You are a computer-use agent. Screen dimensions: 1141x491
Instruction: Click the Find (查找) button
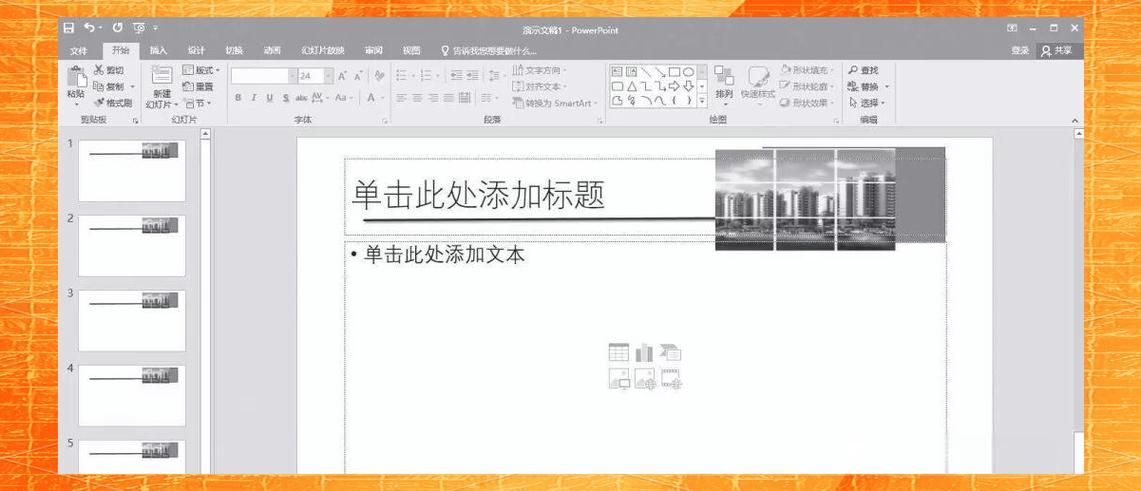tap(864, 70)
